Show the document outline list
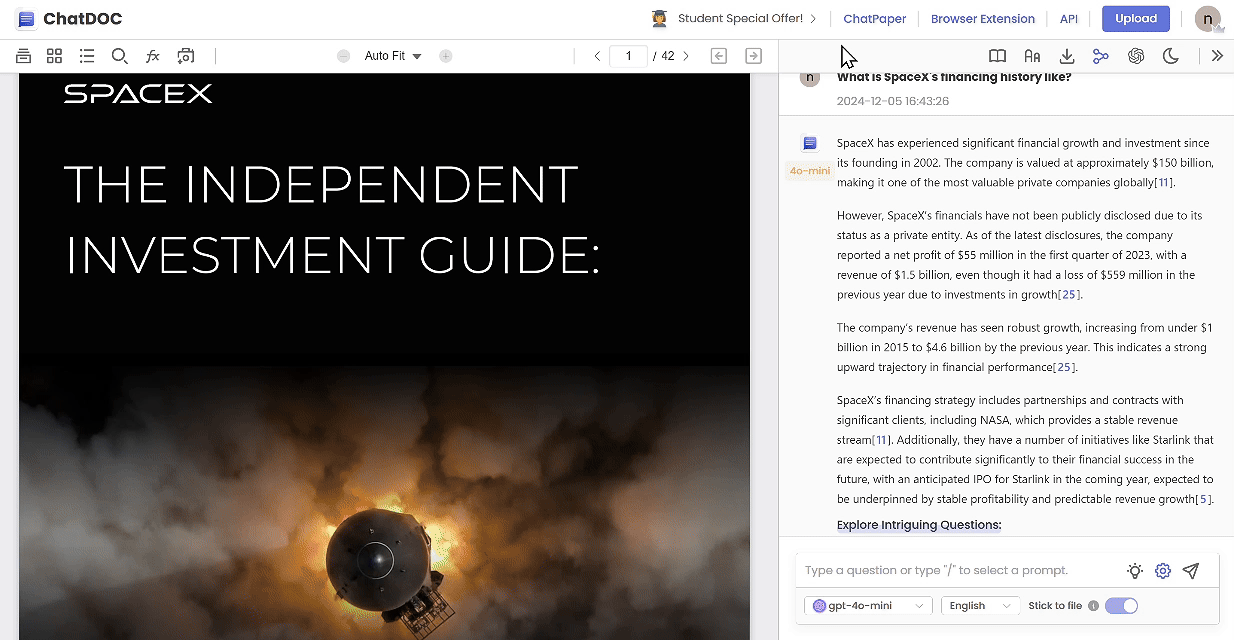This screenshot has width=1234, height=640. [87, 56]
